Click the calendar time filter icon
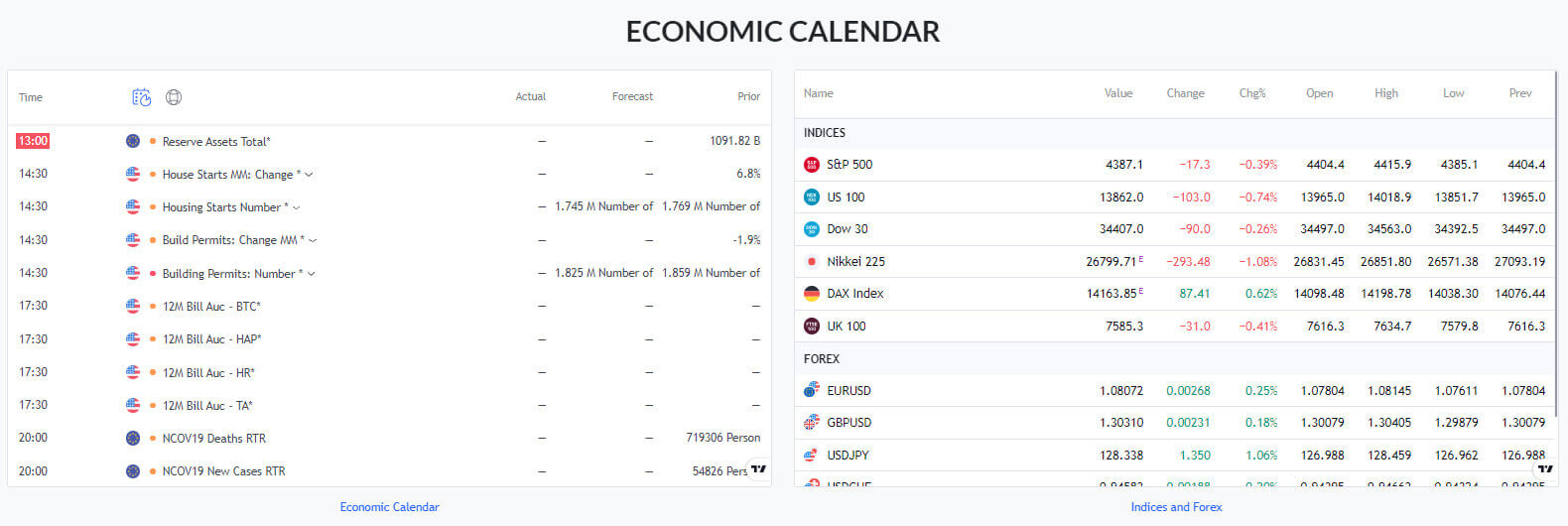This screenshot has height=526, width=1568. pos(142,97)
